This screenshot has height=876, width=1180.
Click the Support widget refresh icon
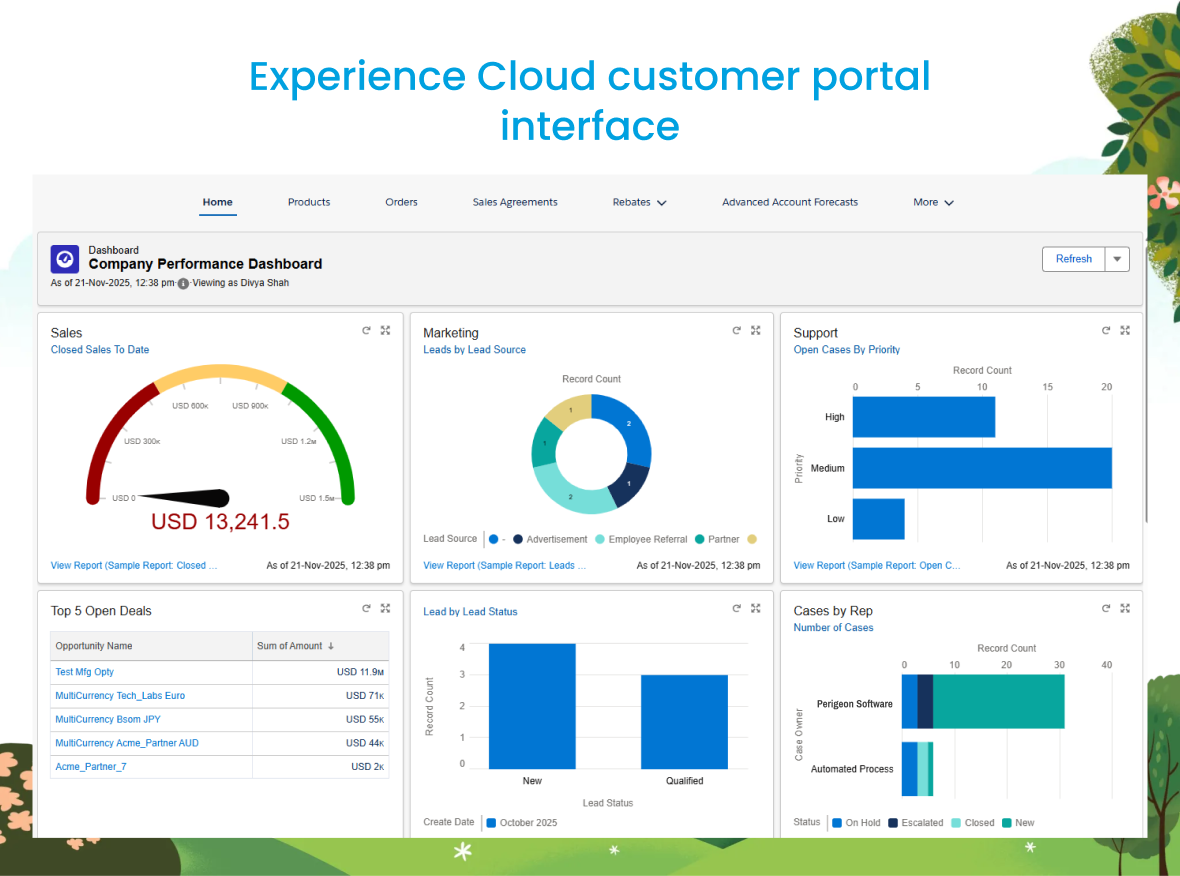tap(1106, 330)
